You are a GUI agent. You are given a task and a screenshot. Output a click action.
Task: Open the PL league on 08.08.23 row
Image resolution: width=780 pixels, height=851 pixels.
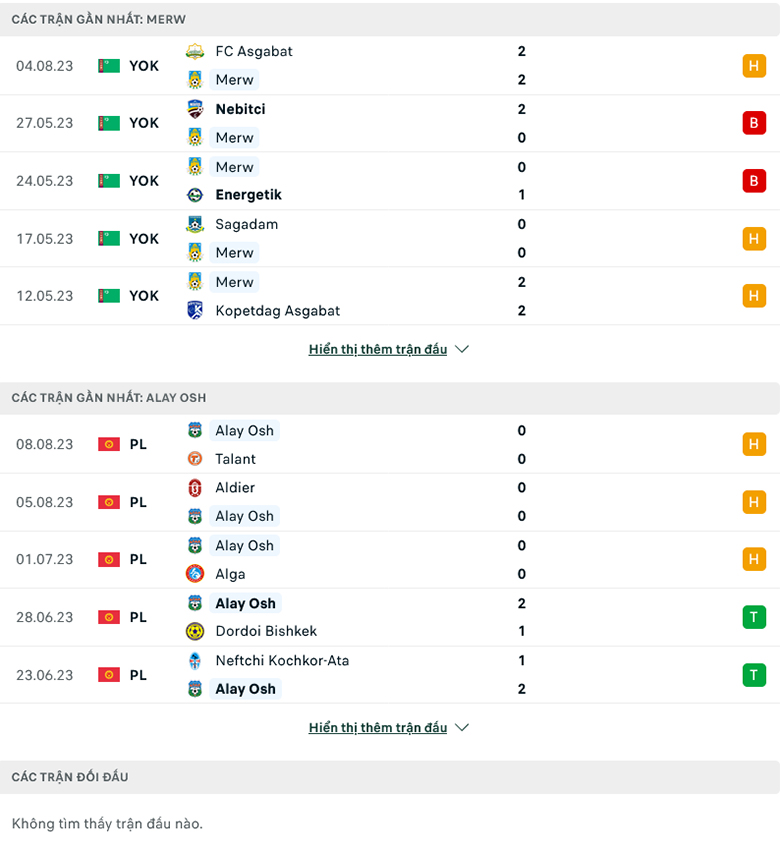click(x=138, y=444)
